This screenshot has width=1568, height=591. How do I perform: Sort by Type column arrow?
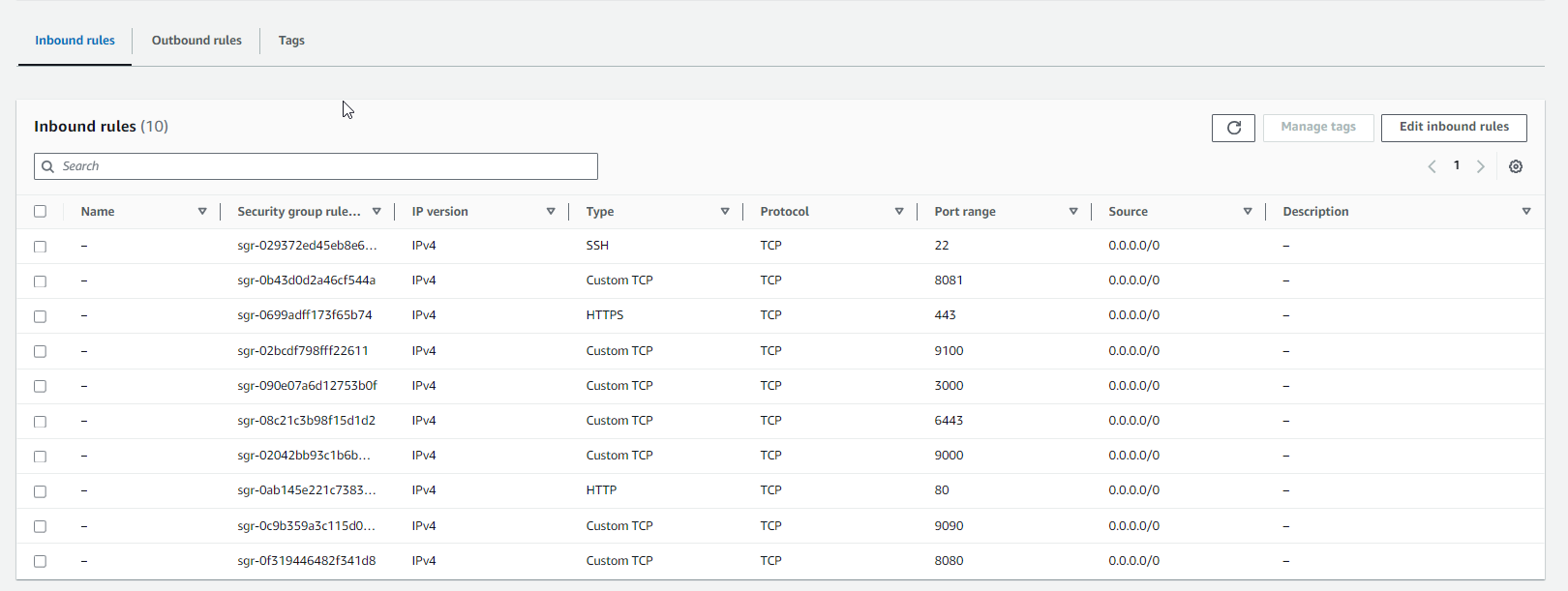724,211
